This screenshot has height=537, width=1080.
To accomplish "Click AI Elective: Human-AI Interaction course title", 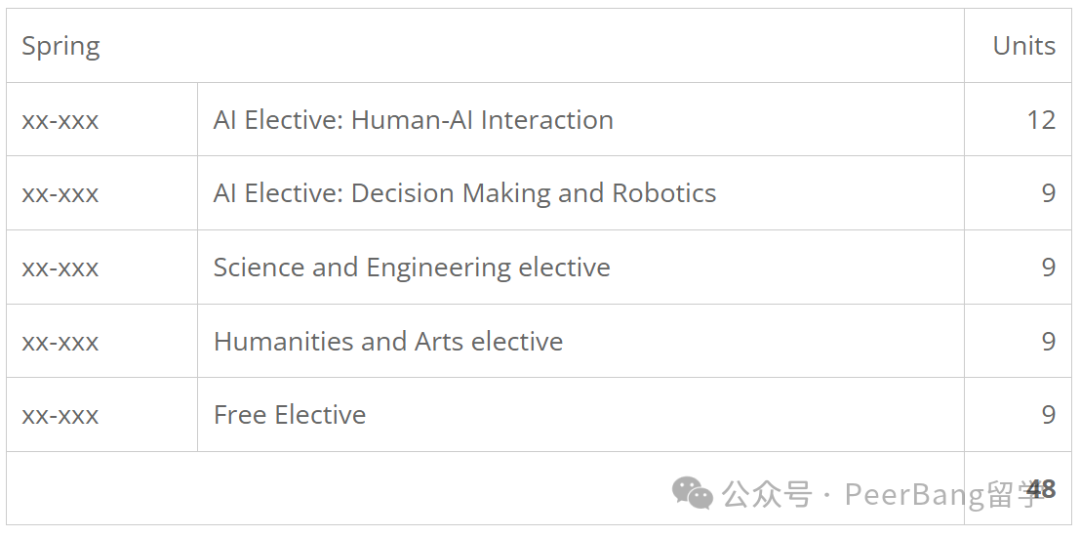I will [413, 120].
